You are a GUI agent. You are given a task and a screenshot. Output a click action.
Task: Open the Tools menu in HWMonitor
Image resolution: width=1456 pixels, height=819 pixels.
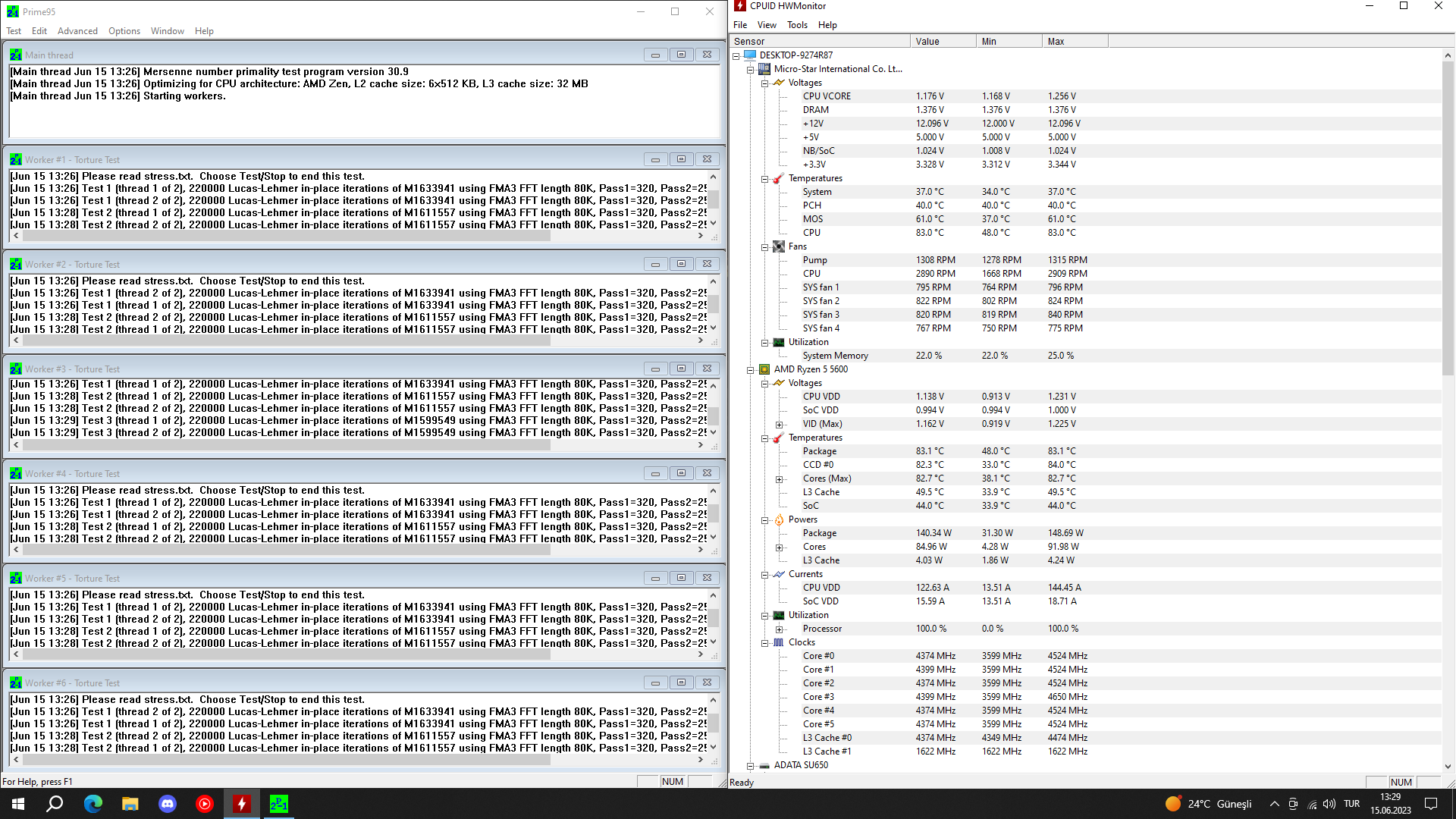point(797,25)
